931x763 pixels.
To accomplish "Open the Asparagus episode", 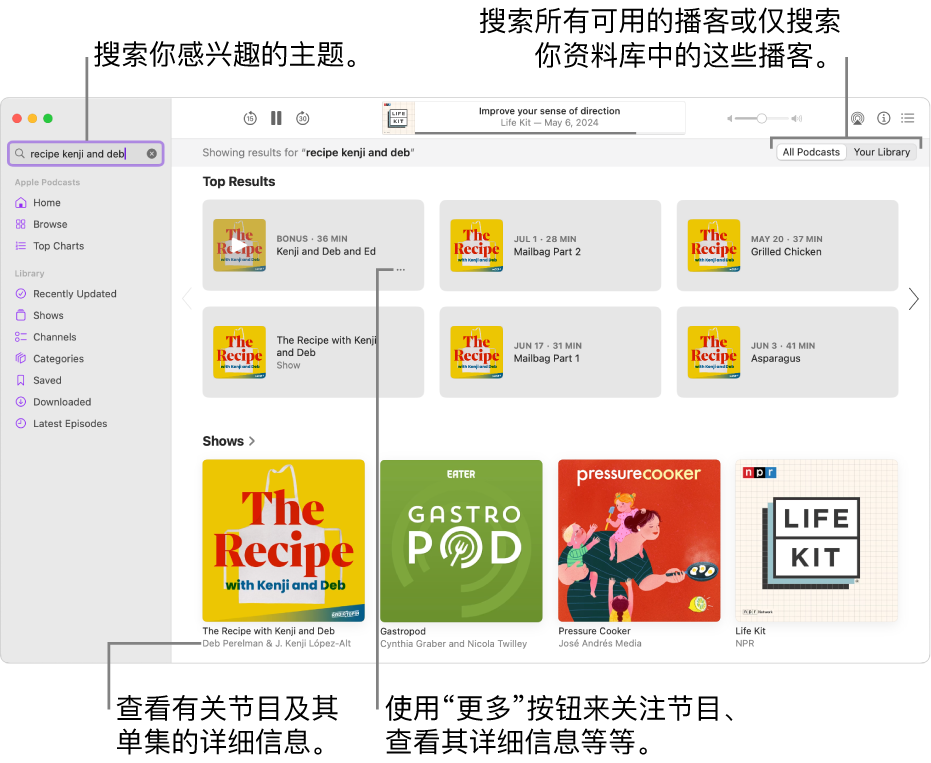I will [787, 352].
